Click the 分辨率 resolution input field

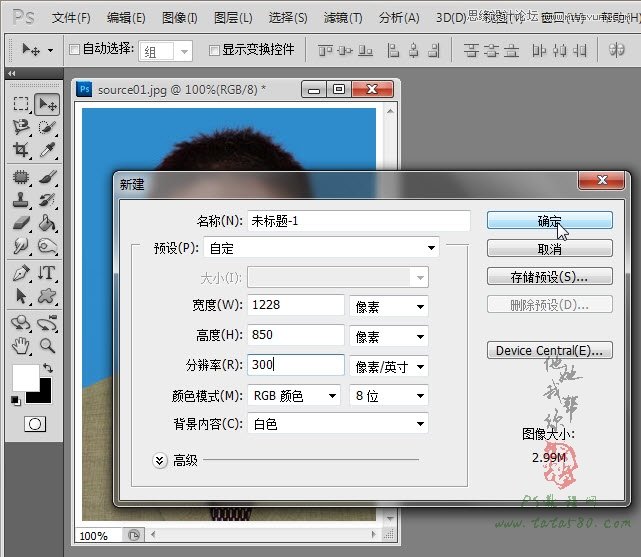[296, 365]
